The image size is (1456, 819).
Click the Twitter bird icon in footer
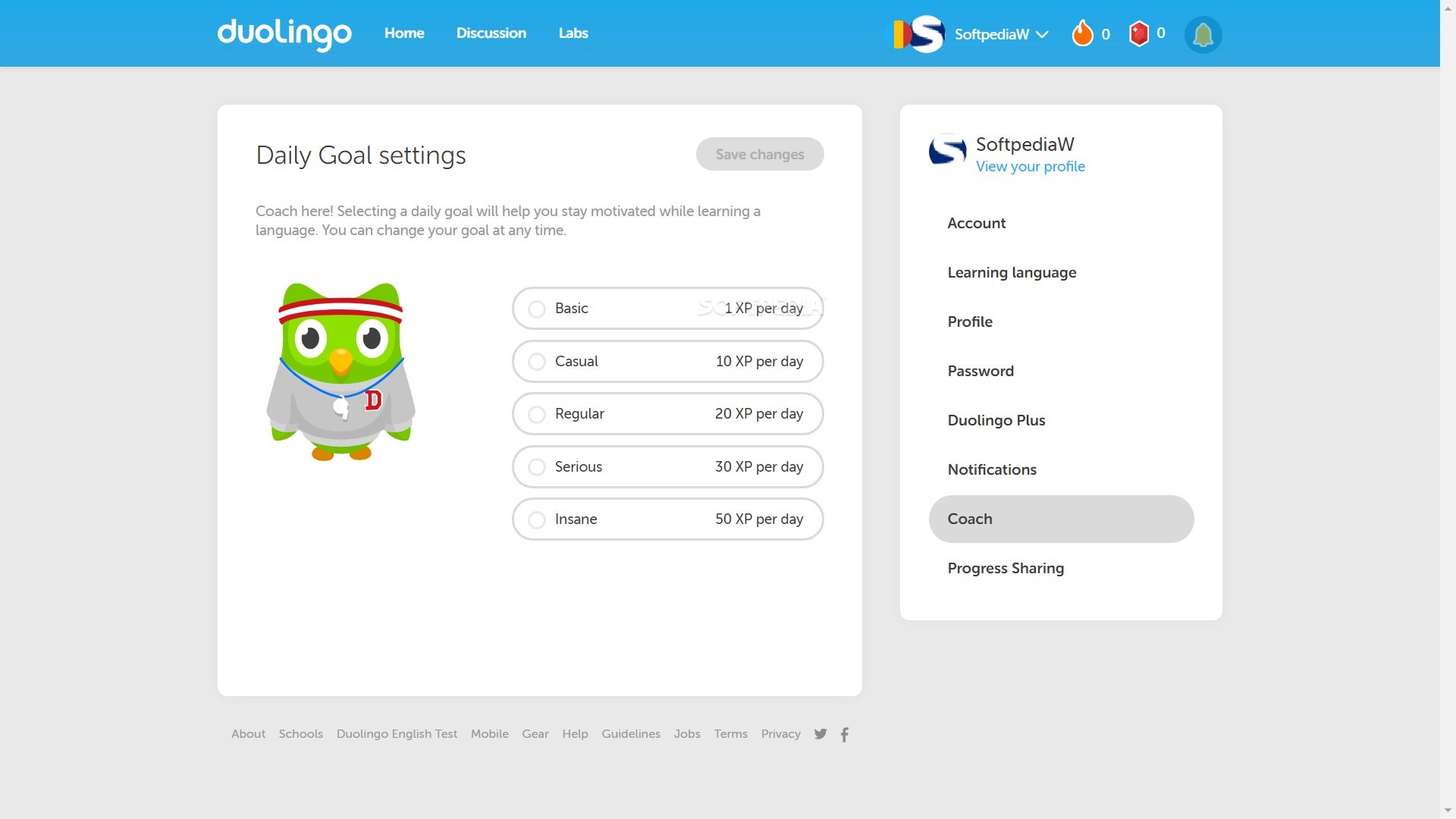(x=821, y=734)
